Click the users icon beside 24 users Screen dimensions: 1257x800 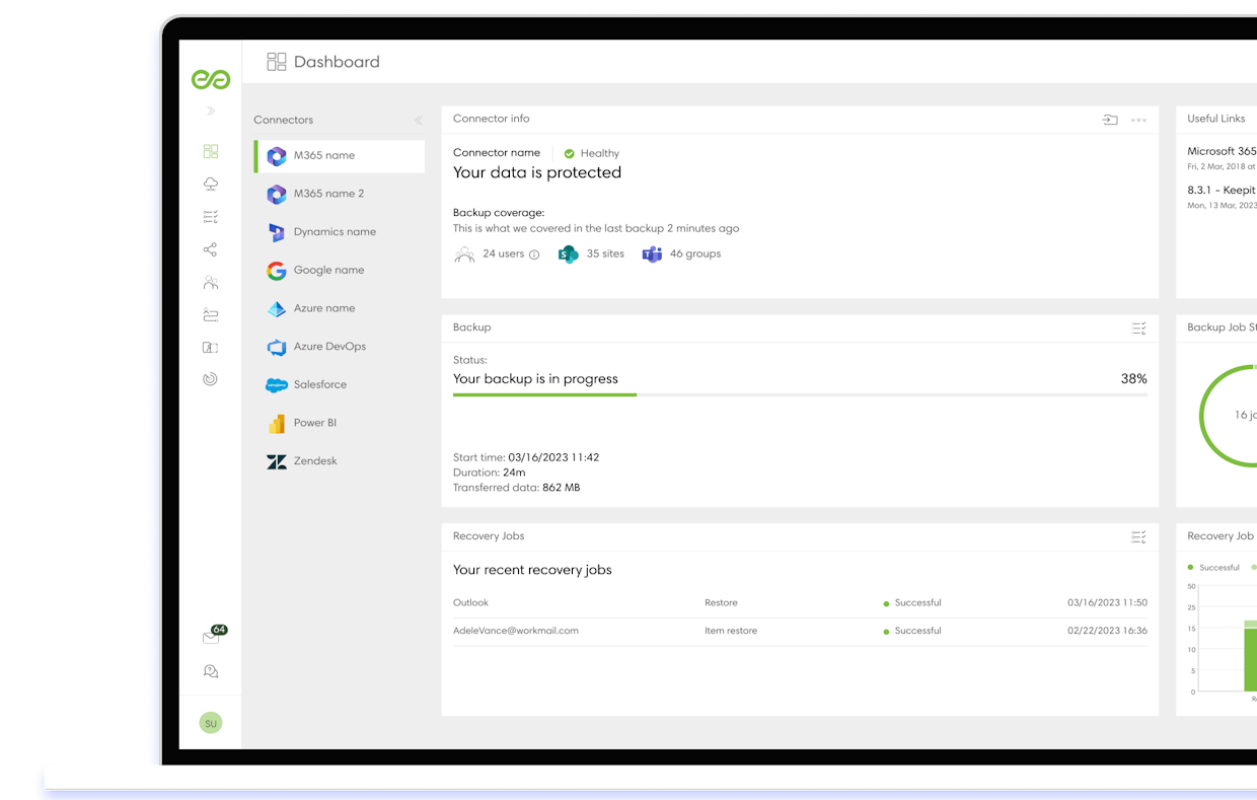[464, 255]
